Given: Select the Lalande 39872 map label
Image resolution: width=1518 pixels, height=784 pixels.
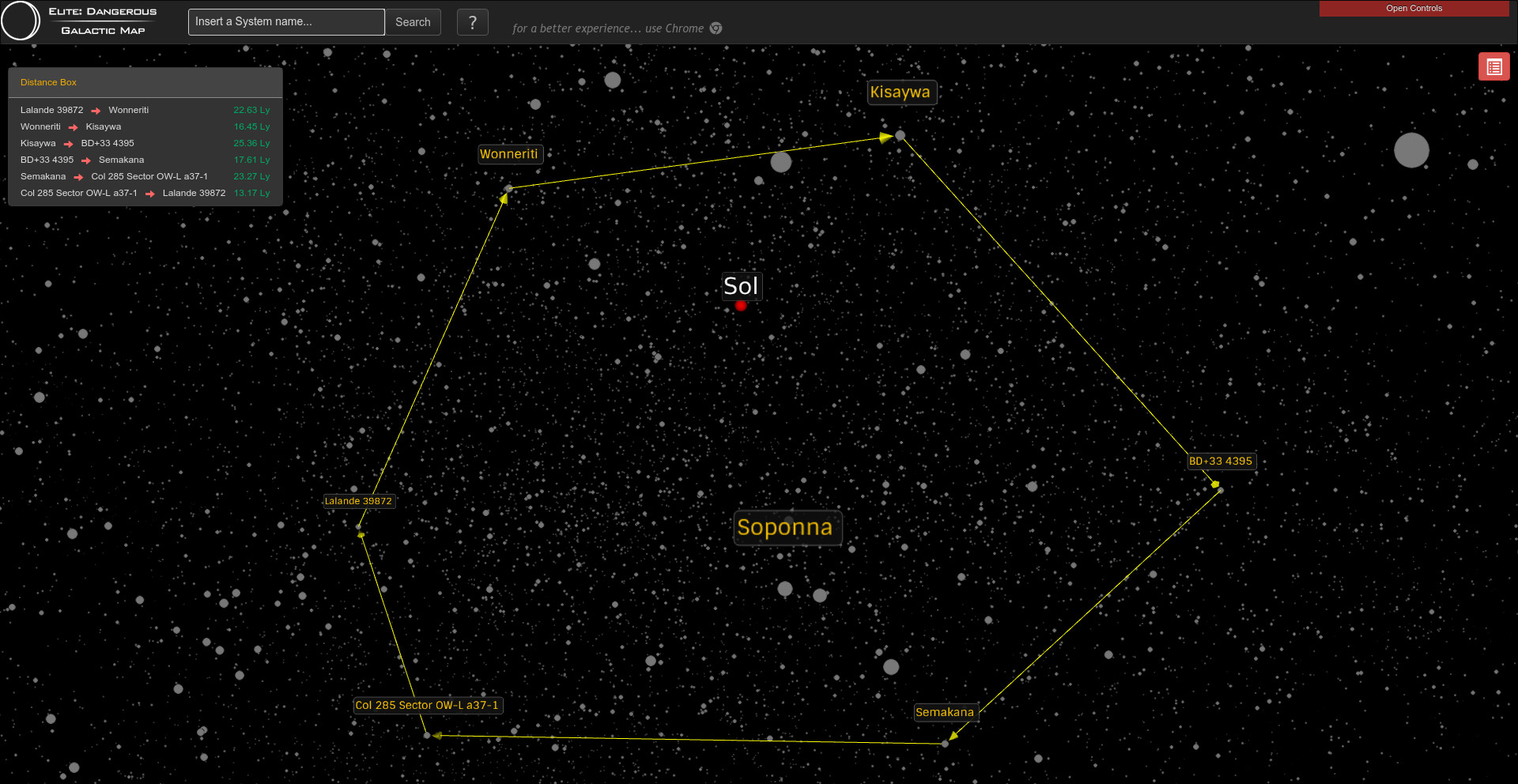Looking at the screenshot, I should click(x=358, y=501).
